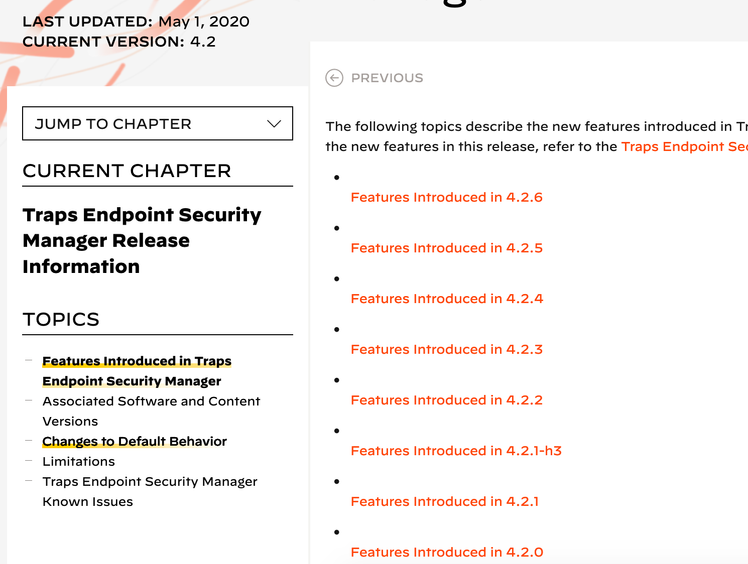748x564 pixels.
Task: Open the Jump to Chapter dropdown
Action: tap(157, 124)
